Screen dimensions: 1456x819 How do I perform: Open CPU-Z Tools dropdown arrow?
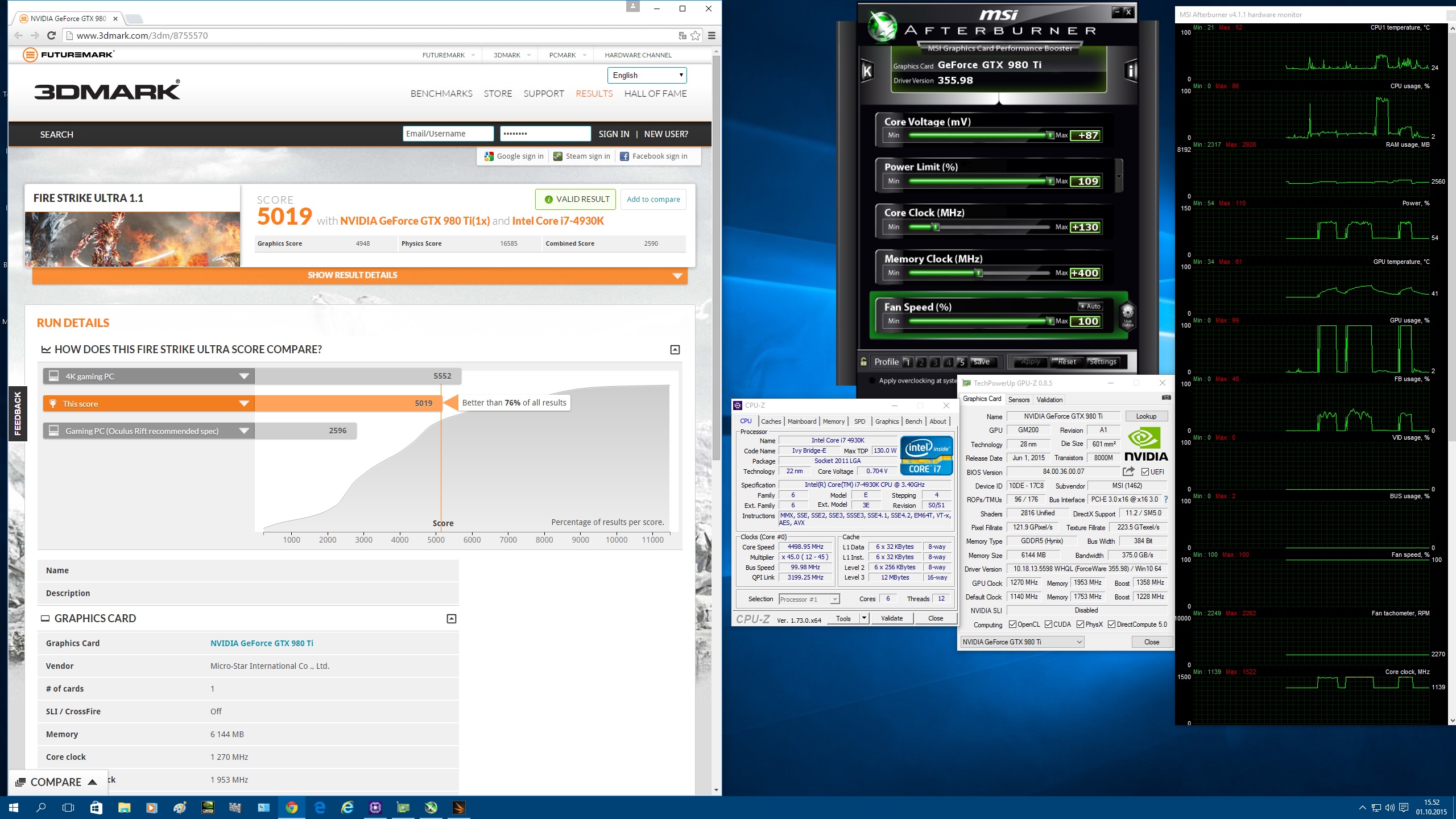pyautogui.click(x=864, y=618)
